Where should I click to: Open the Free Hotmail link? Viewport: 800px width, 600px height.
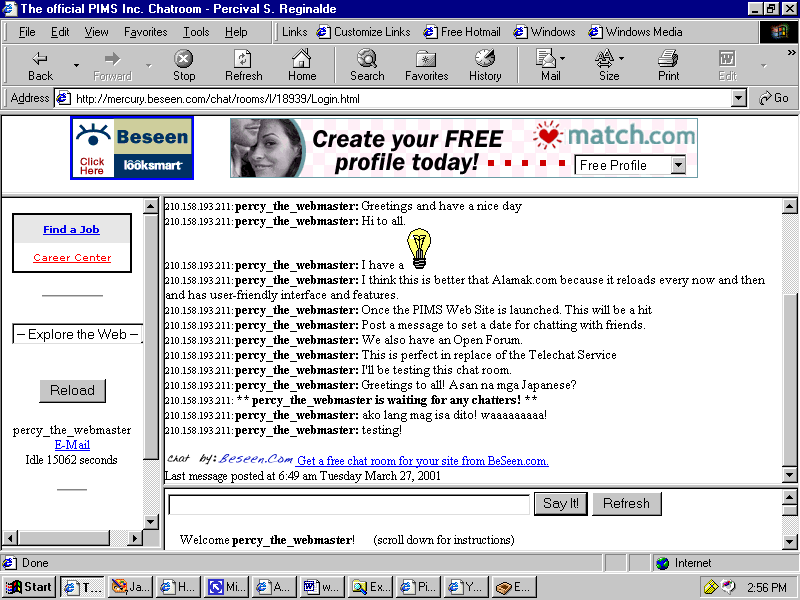[462, 32]
